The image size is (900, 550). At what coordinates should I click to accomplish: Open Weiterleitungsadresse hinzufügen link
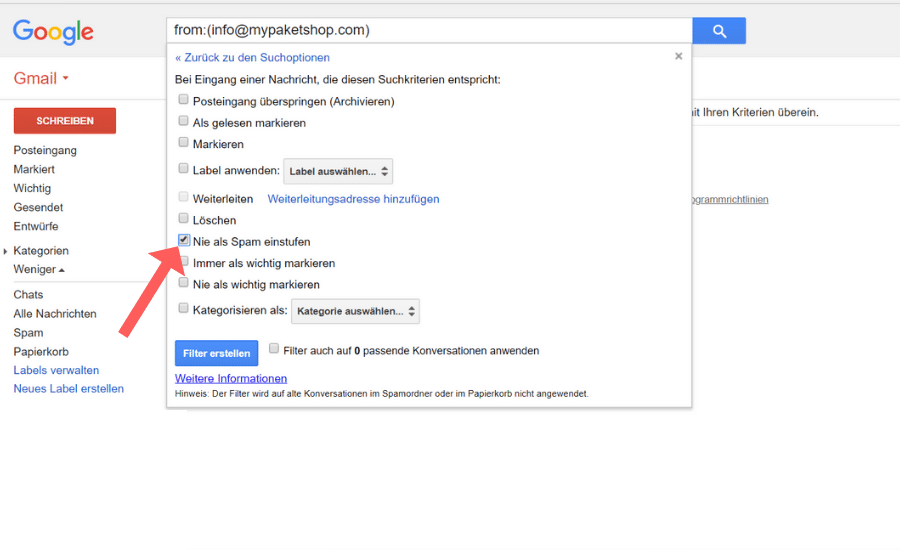click(353, 199)
